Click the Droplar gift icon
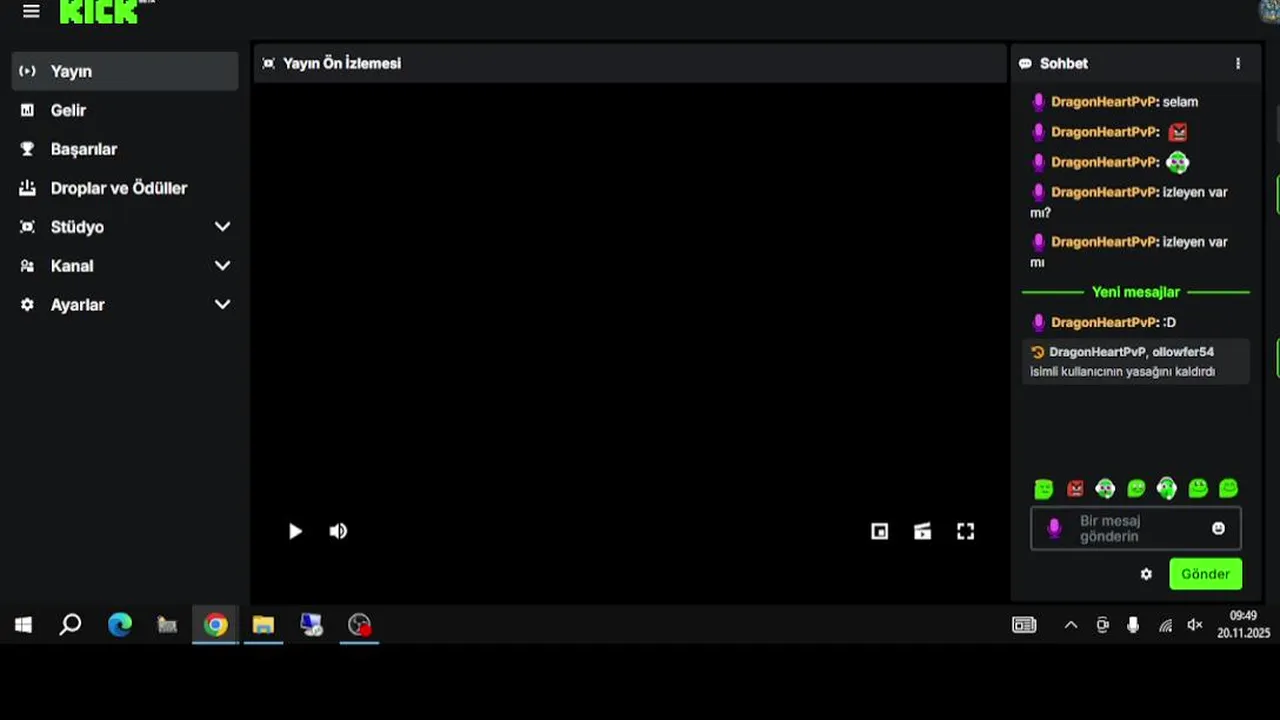This screenshot has width=1280, height=720. click(x=28, y=188)
